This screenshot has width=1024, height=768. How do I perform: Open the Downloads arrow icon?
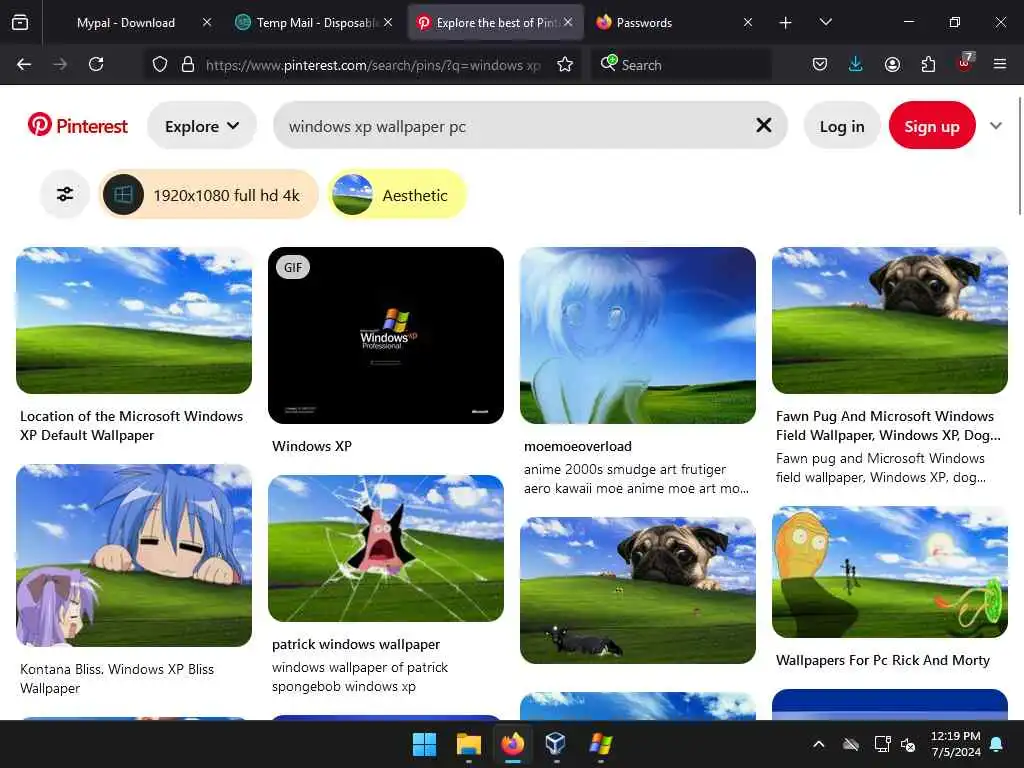pos(856,64)
